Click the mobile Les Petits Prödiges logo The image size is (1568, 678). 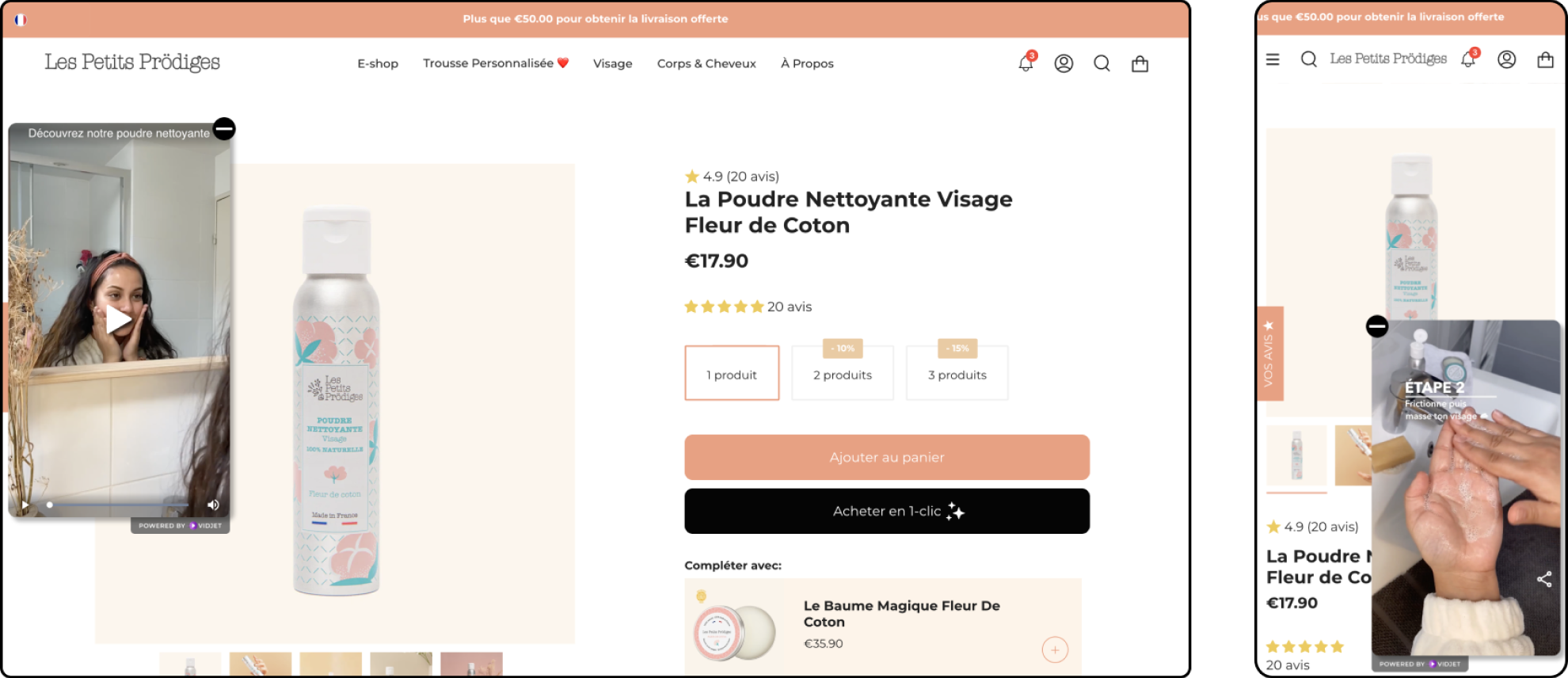(x=1388, y=59)
